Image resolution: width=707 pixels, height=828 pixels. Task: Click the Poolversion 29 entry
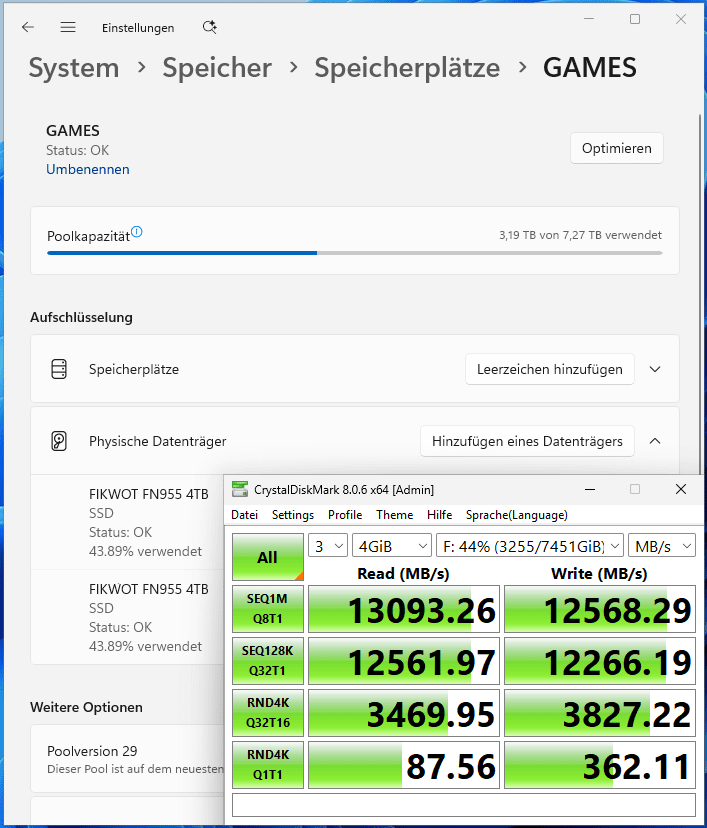click(127, 759)
